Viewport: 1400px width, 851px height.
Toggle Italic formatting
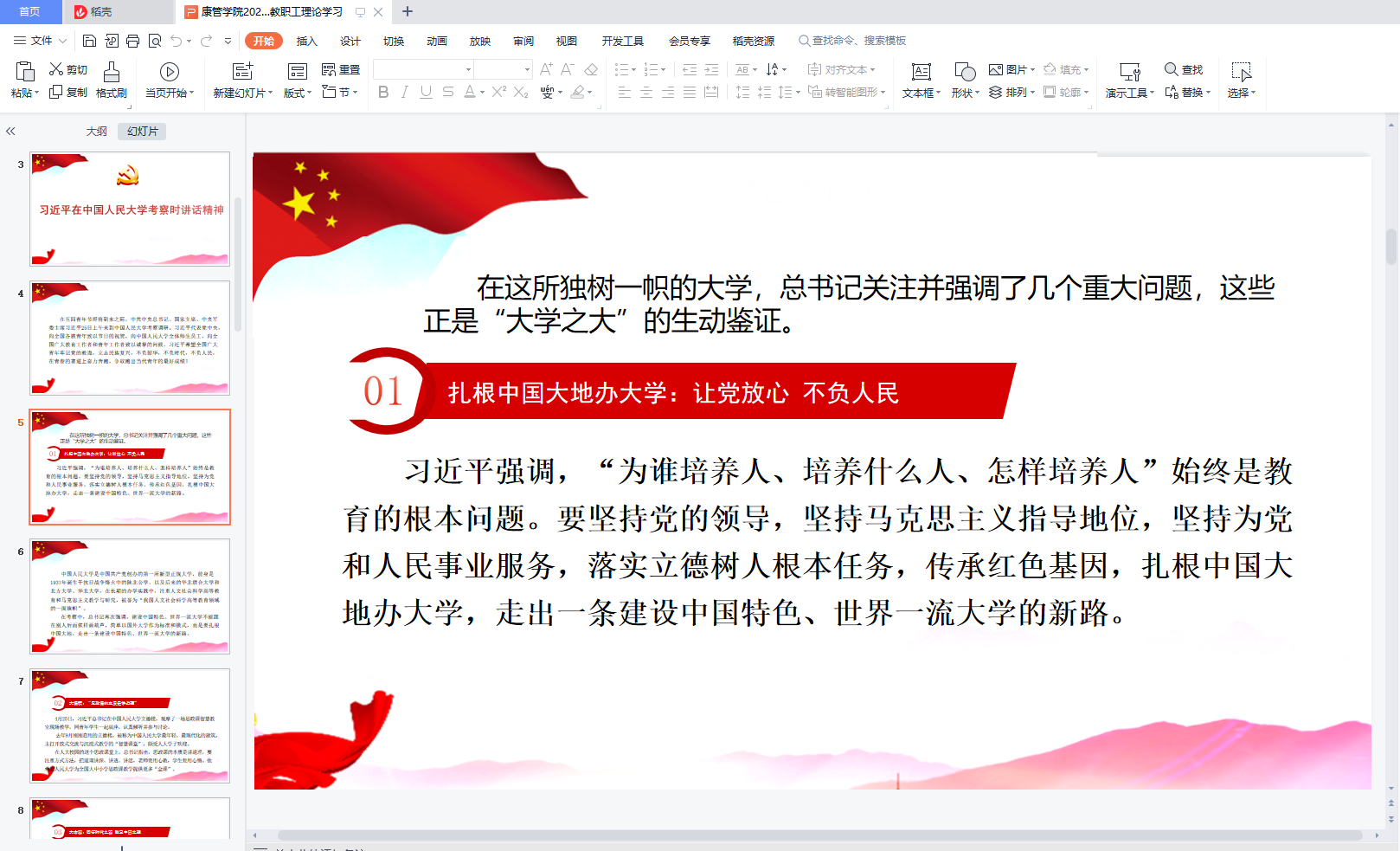click(x=404, y=92)
